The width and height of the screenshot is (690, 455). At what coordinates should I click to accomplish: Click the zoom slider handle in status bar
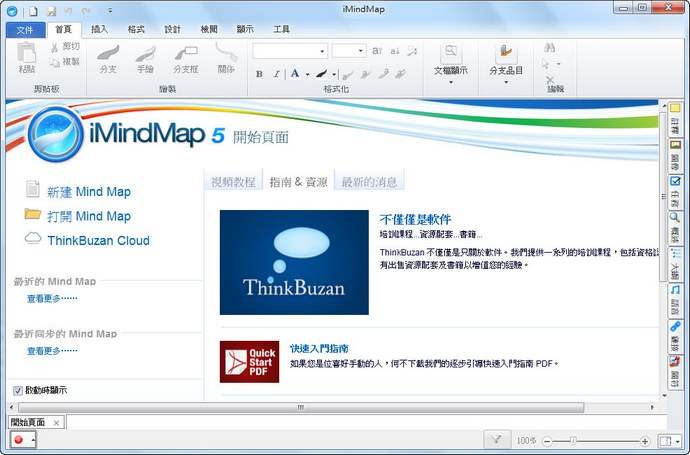pos(573,440)
